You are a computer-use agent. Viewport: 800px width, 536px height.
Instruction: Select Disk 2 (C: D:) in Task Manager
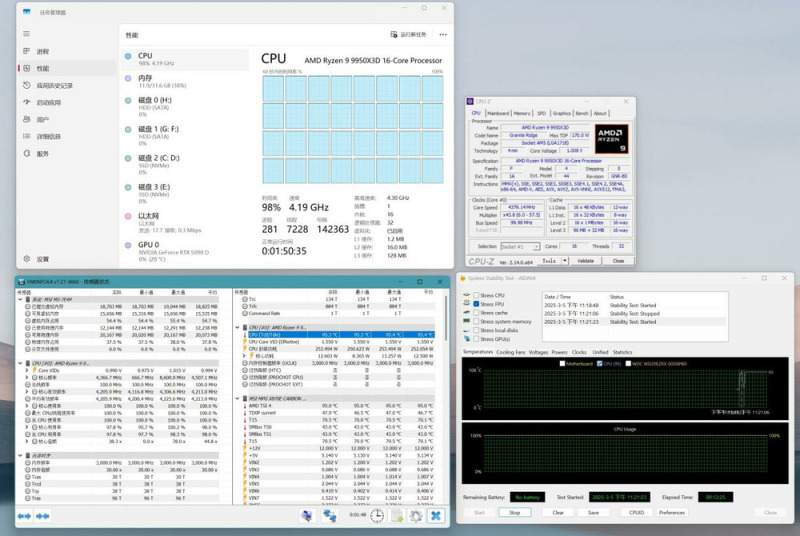185,165
